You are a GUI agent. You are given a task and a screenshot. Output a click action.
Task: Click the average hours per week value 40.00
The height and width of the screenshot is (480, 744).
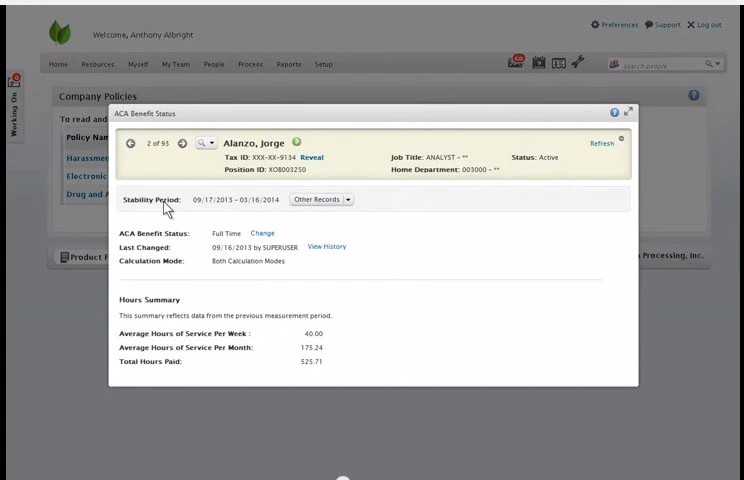[314, 334]
